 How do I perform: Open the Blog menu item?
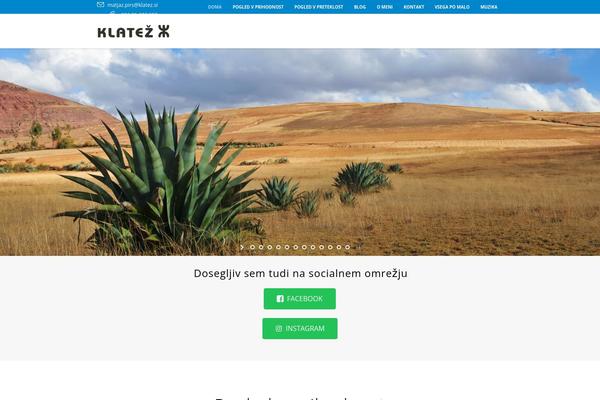pos(360,7)
